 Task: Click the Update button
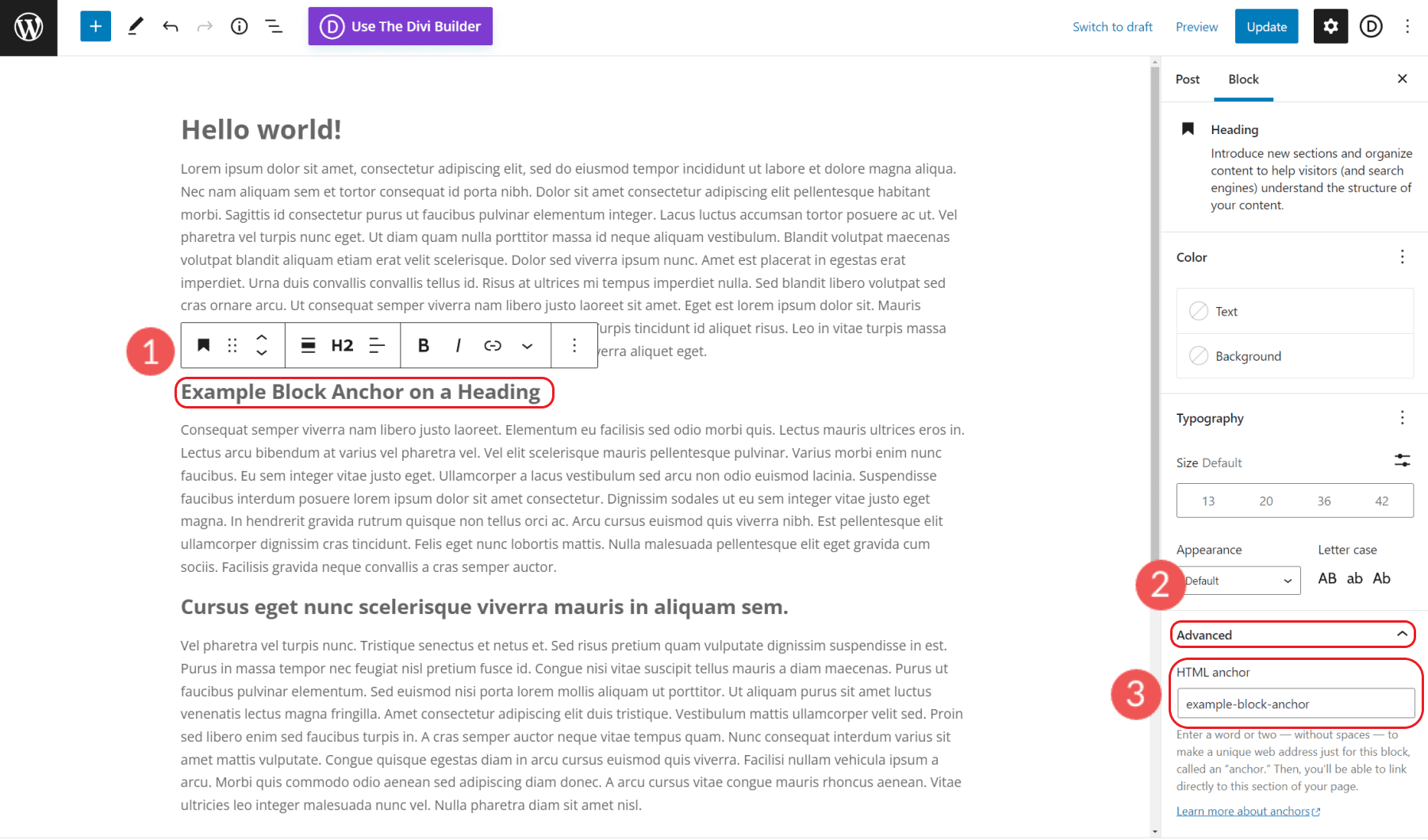pos(1265,26)
